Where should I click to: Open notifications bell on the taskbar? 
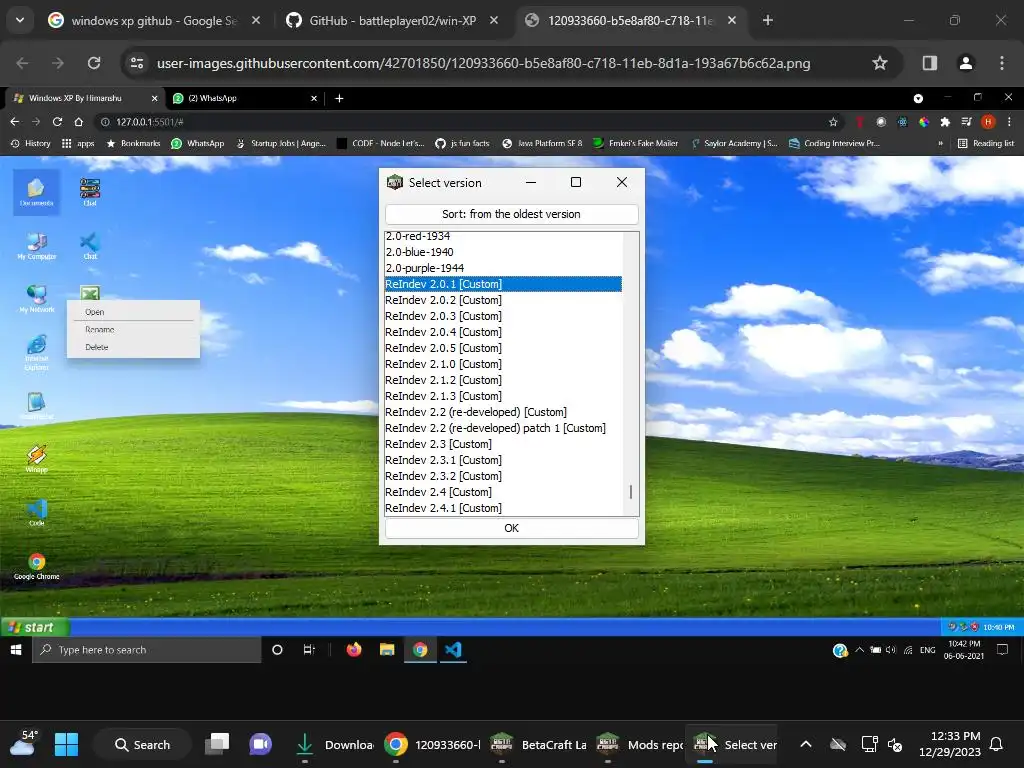(x=997, y=744)
